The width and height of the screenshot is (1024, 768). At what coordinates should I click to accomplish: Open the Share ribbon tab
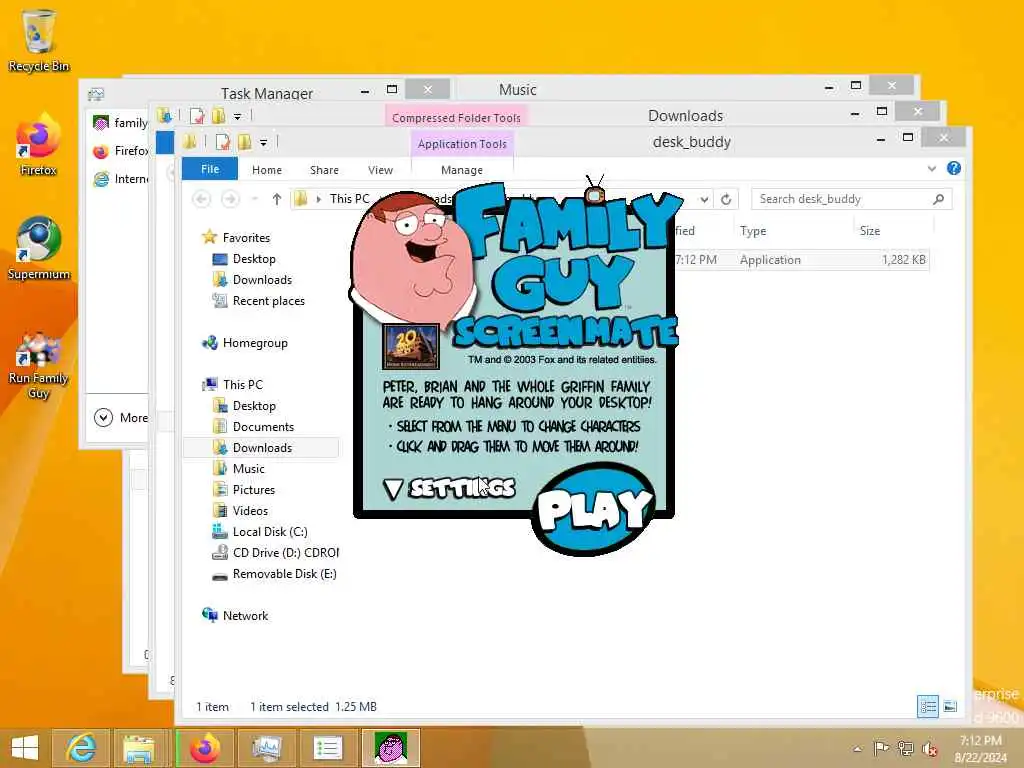324,170
